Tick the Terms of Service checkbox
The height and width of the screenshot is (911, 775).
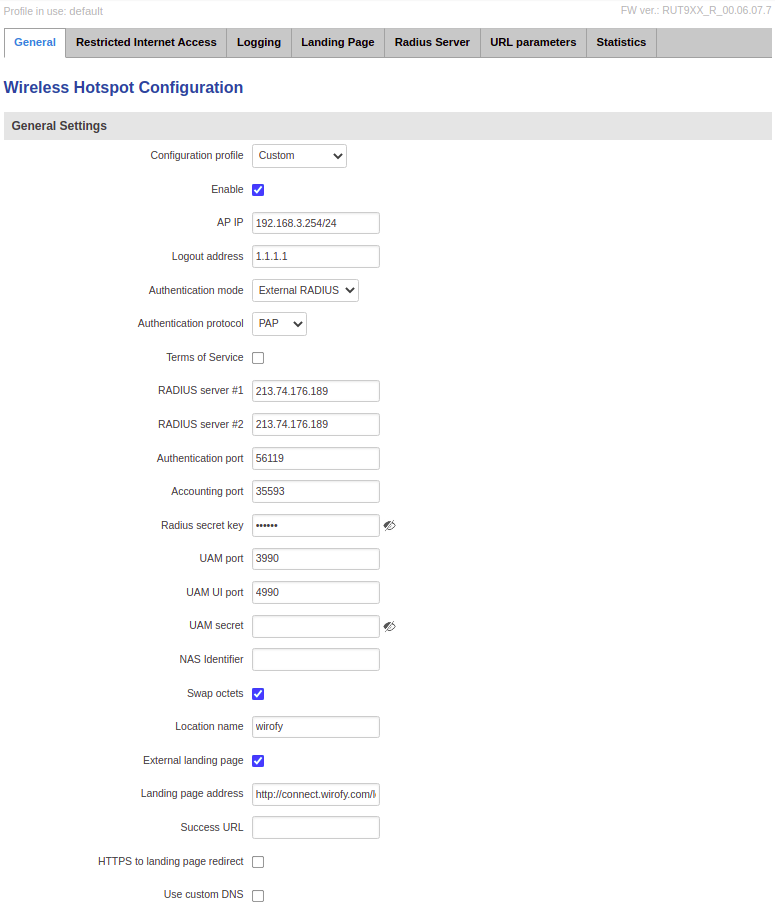click(258, 358)
